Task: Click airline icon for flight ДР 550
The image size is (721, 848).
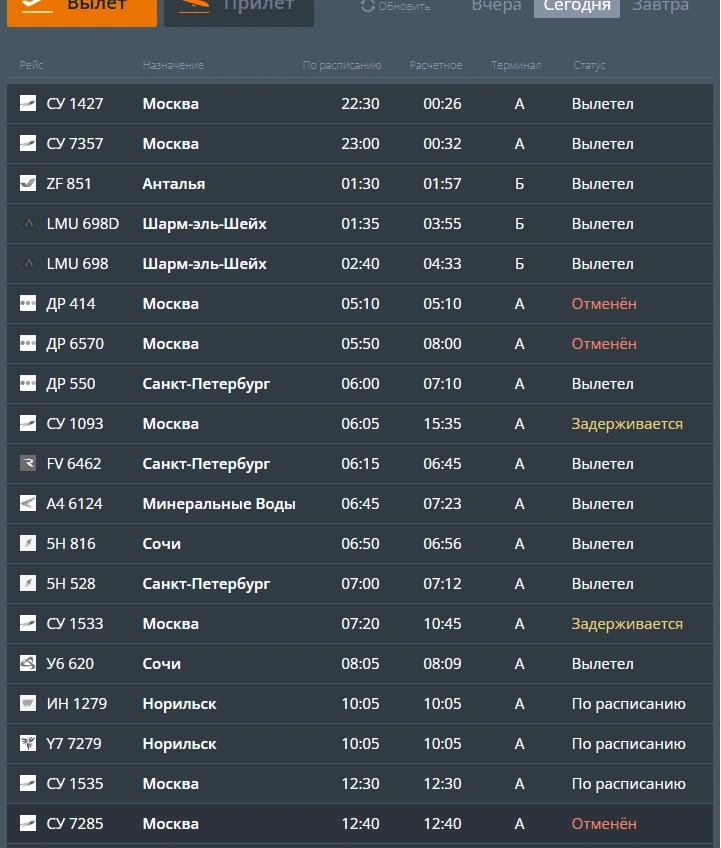Action: [x=28, y=383]
